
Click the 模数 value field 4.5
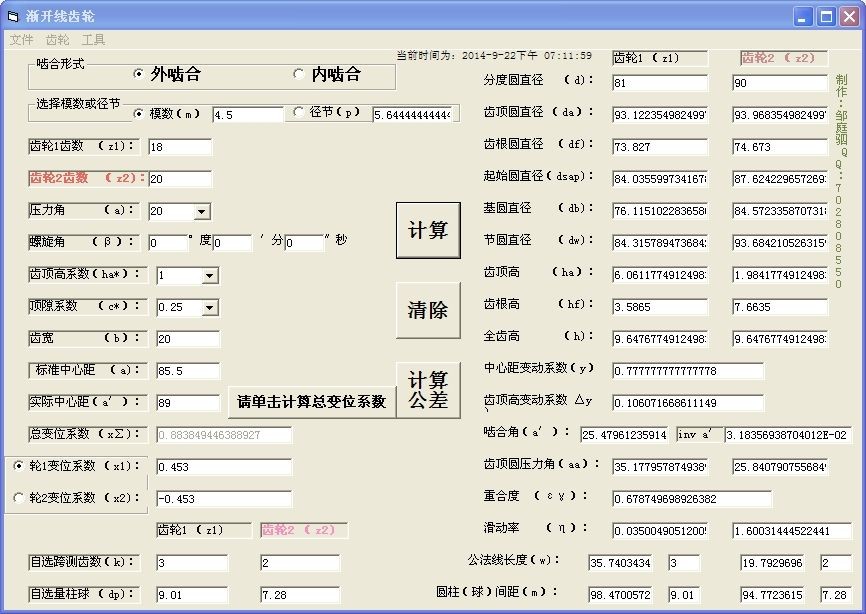pos(247,115)
